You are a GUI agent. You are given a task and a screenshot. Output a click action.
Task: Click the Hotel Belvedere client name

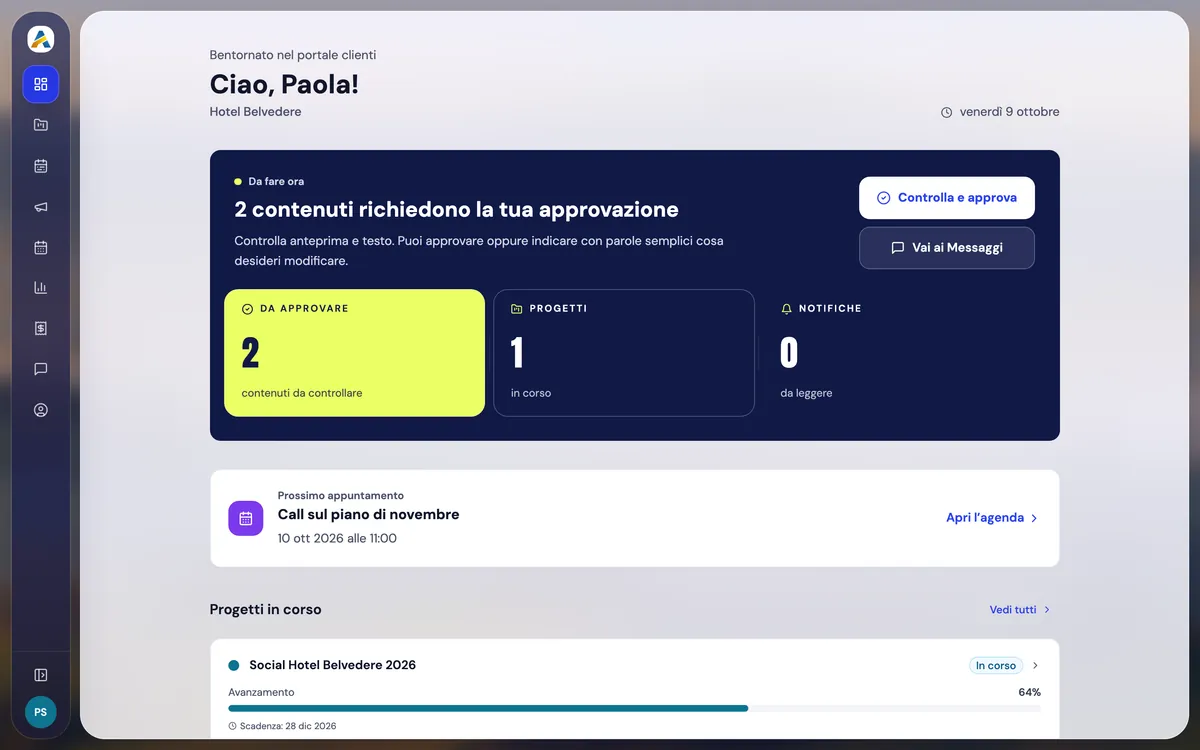tap(255, 112)
